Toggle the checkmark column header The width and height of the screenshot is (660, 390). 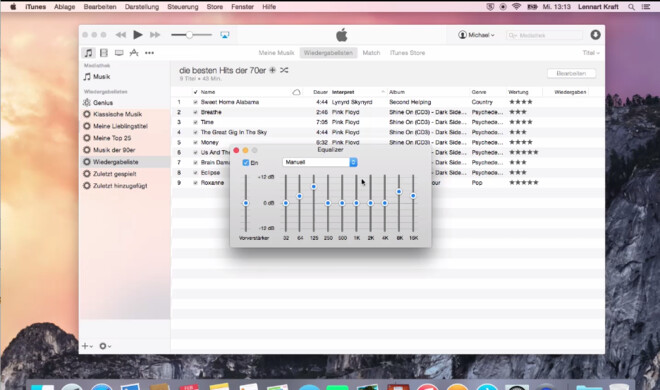point(195,92)
